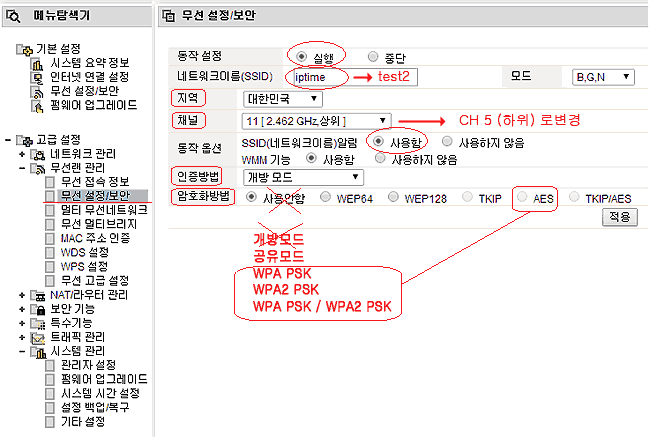This screenshot has width=650, height=437.
Task: Expand the 네트워크 관리 tree node
Action: pyautogui.click(x=22, y=155)
